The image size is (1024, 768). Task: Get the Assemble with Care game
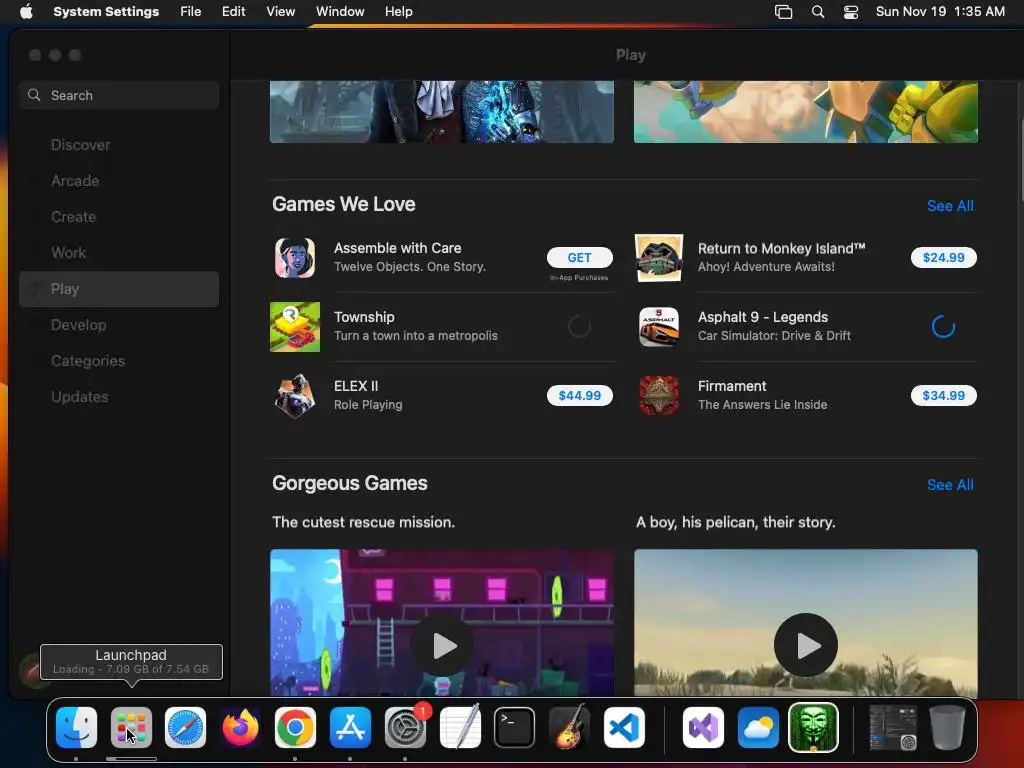pos(579,258)
